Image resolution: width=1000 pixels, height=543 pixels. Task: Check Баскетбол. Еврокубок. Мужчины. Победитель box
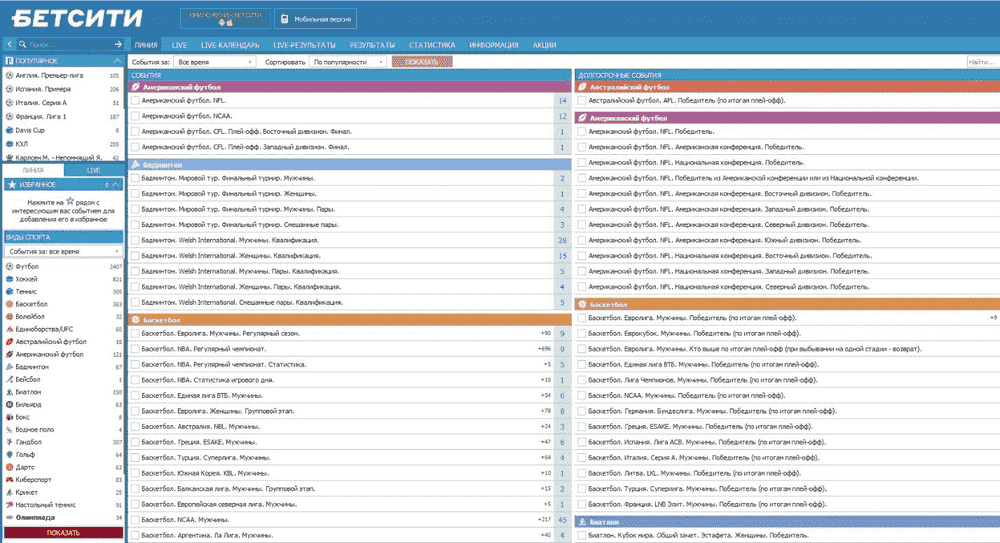582,333
